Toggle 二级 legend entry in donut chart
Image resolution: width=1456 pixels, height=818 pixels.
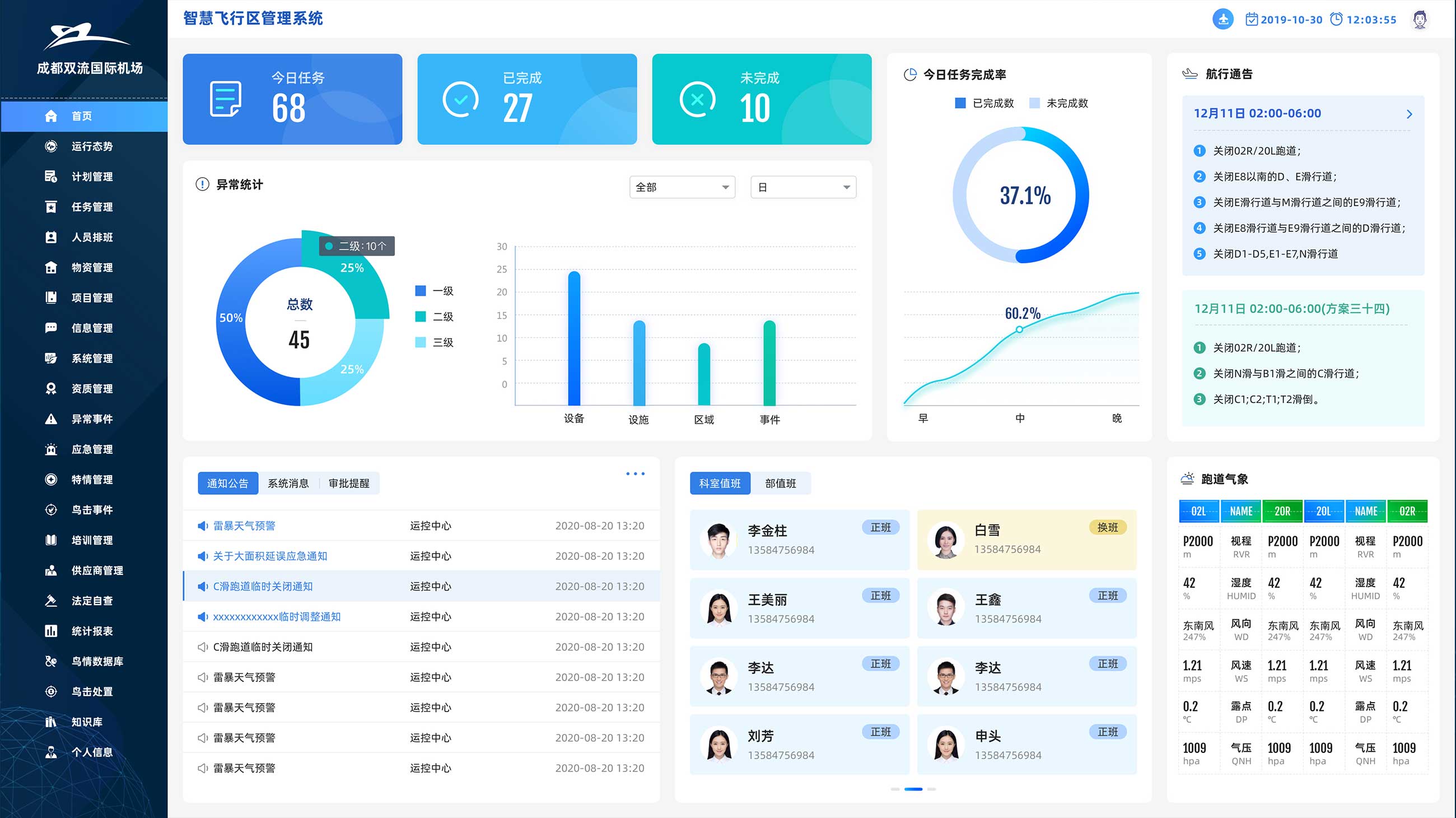pos(434,317)
